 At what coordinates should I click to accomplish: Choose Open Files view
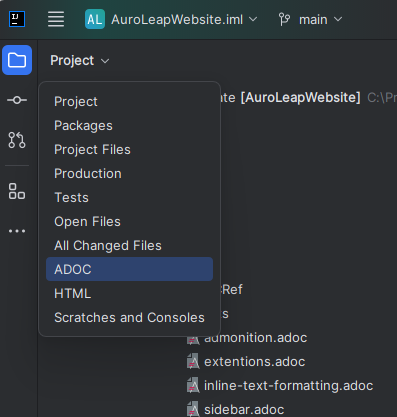[x=129, y=222]
